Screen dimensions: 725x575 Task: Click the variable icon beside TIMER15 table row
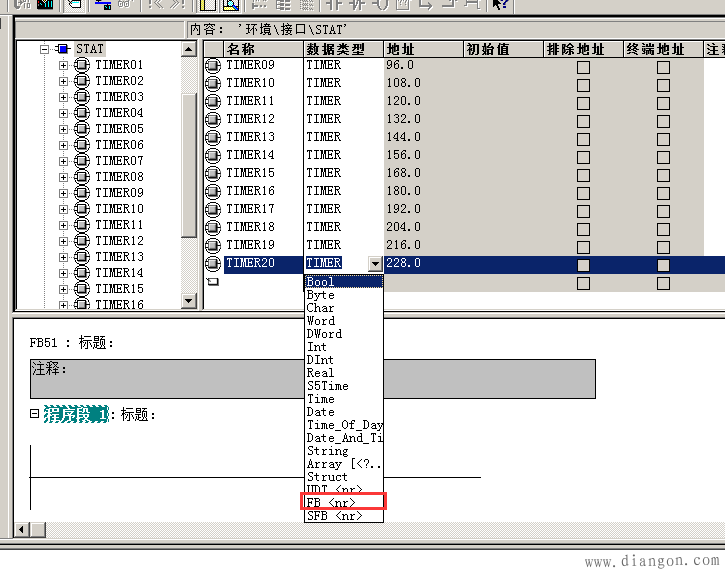coord(213,173)
